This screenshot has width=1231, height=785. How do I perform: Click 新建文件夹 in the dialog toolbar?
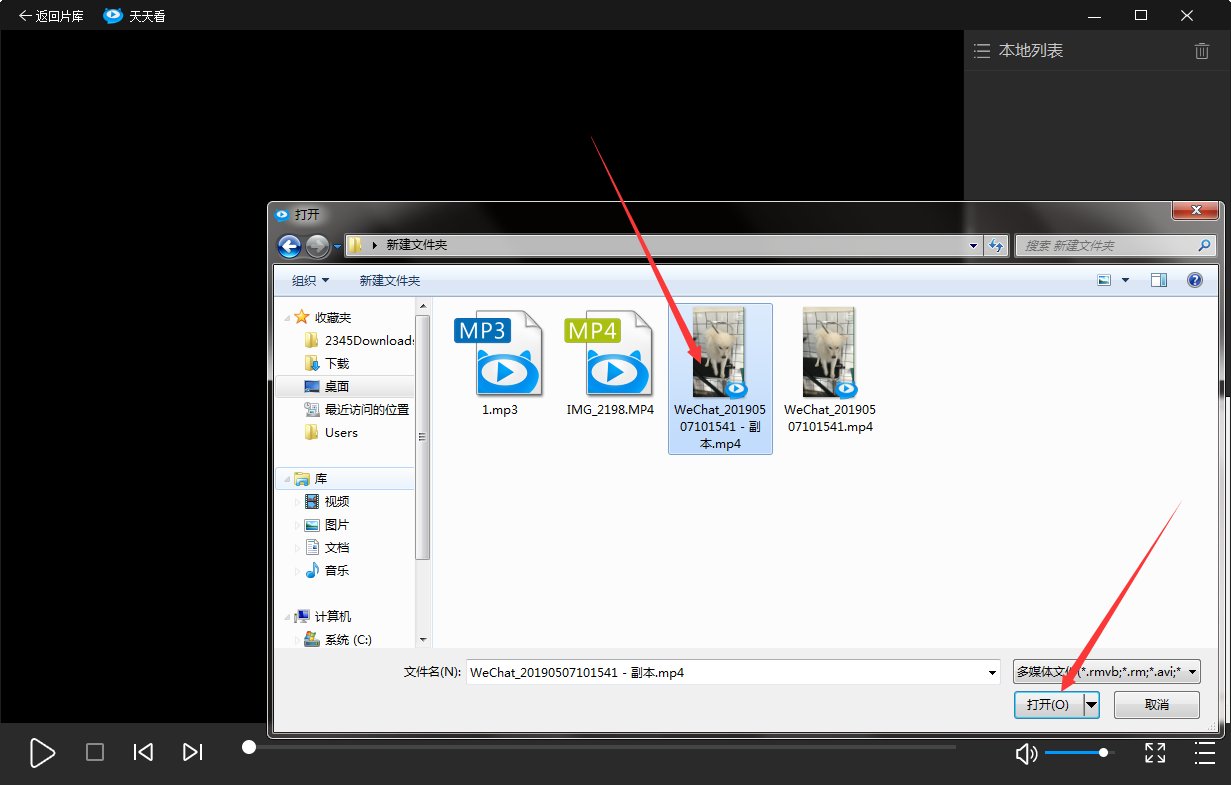[390, 281]
